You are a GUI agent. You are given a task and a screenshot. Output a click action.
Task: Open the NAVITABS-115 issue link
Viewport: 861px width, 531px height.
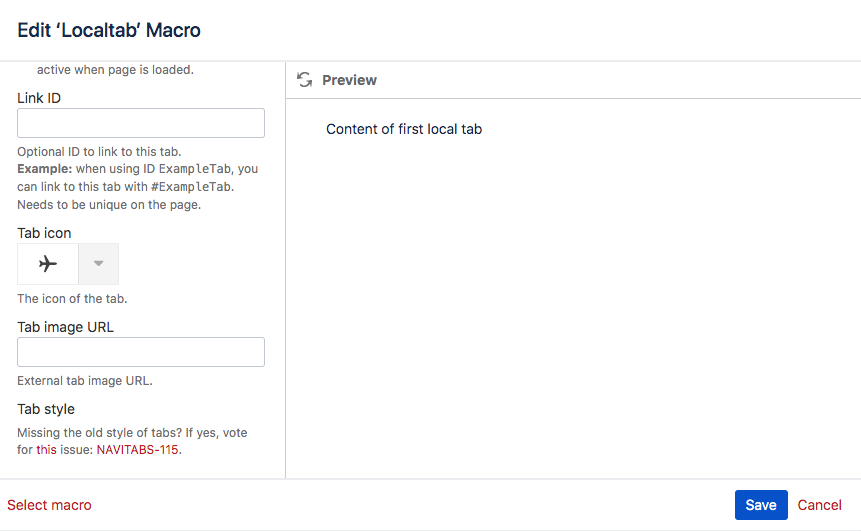pos(138,450)
